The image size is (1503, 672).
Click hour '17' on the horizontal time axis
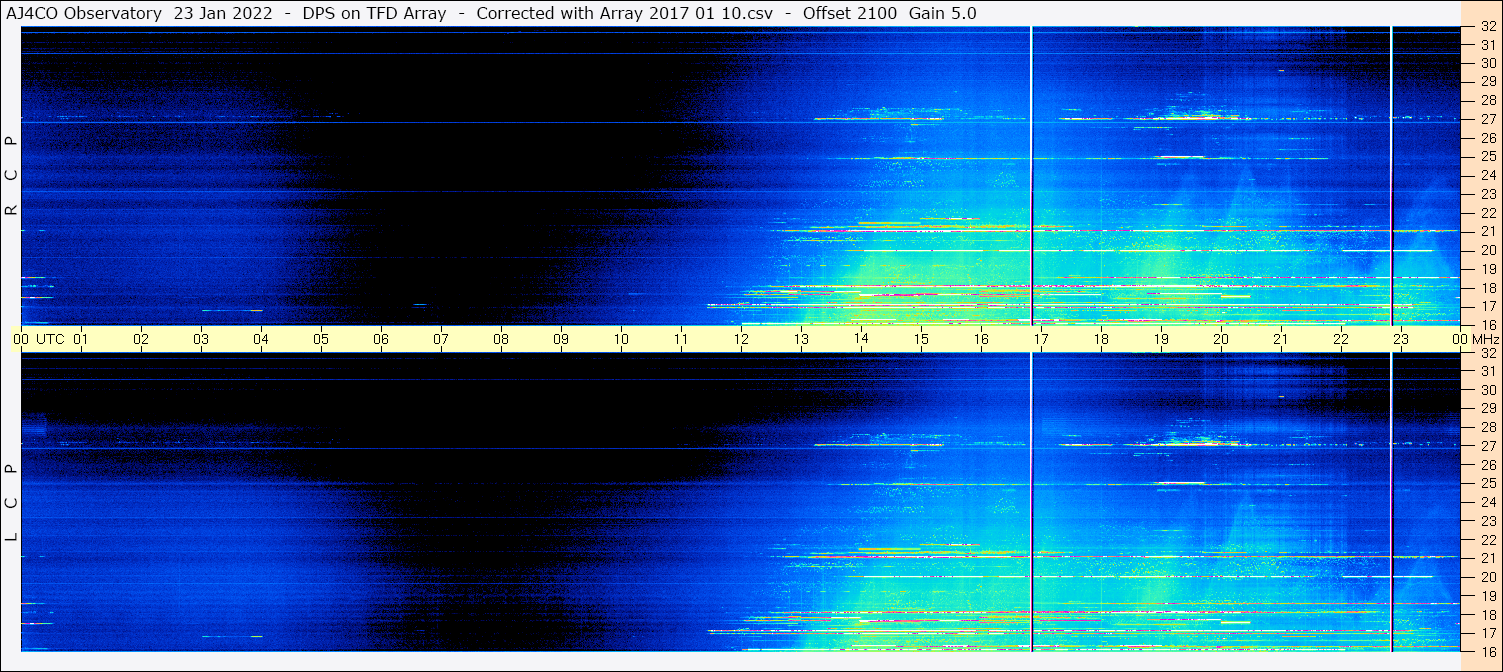[x=1041, y=339]
